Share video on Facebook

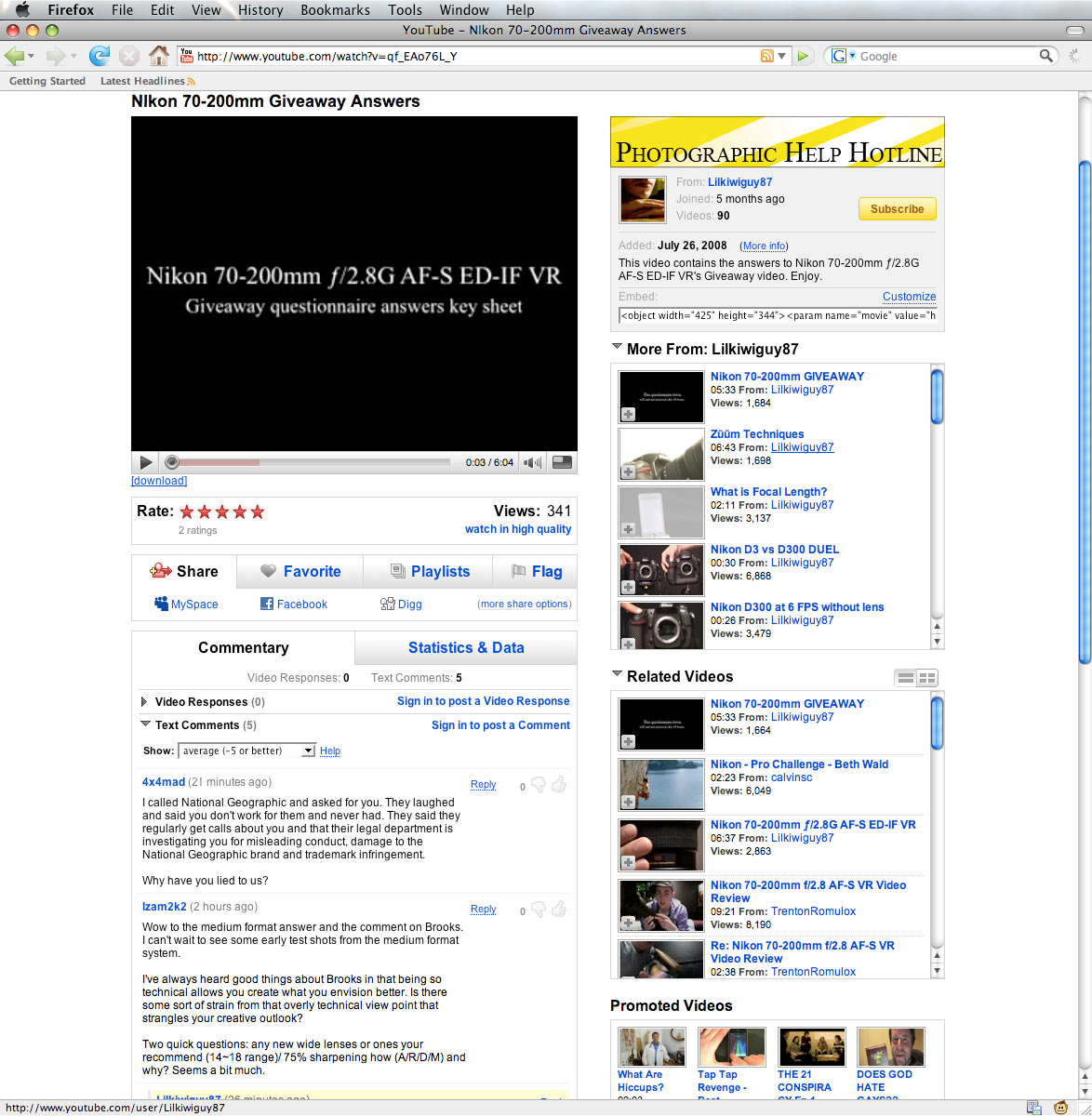(x=294, y=604)
